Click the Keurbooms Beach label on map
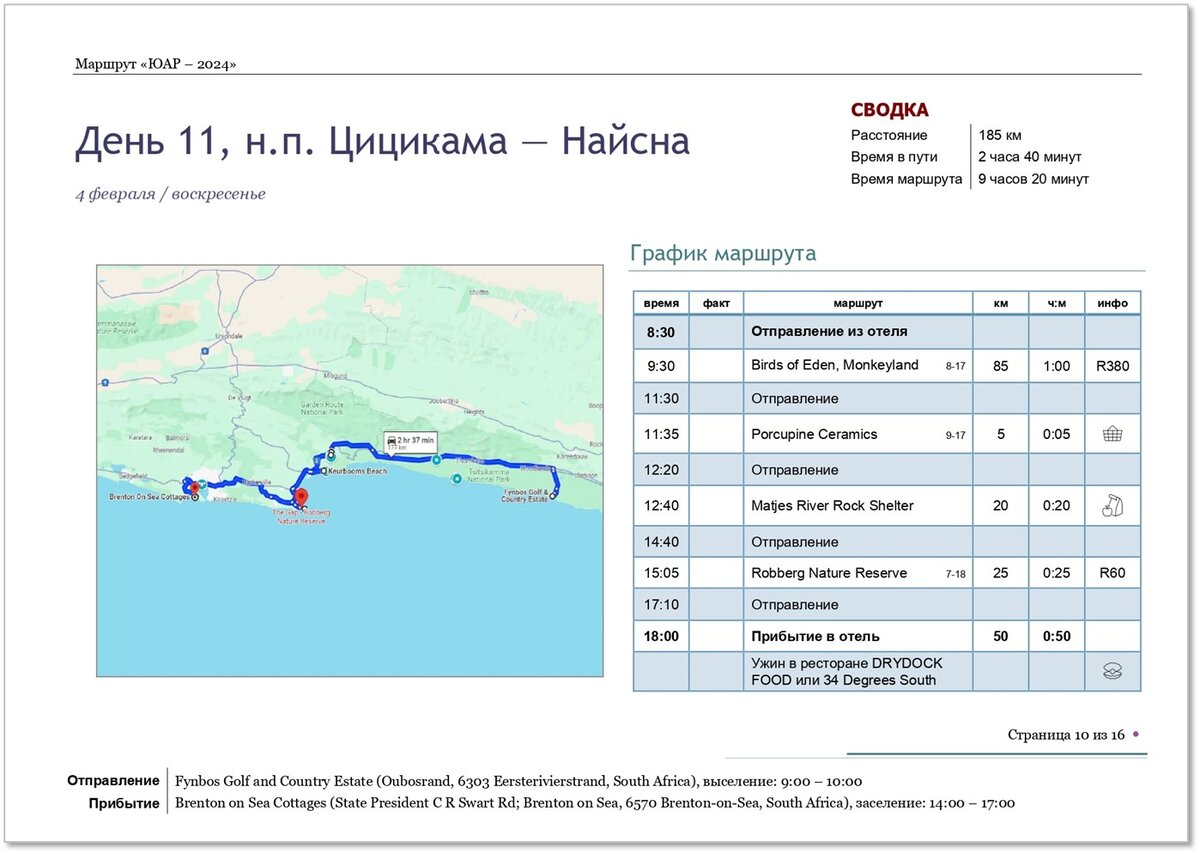Viewport: 1200px width, 854px height. (358, 470)
